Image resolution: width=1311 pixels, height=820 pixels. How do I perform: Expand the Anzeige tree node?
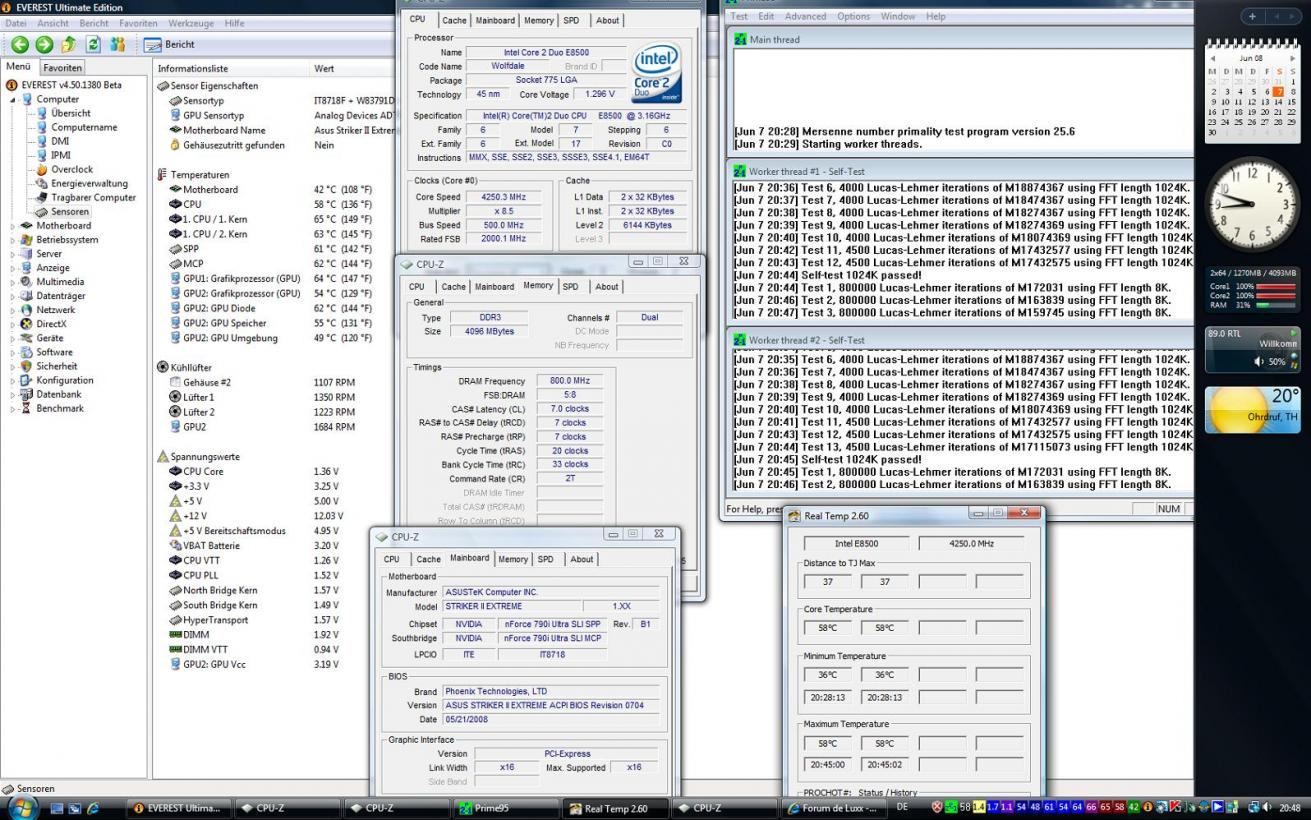coord(13,268)
